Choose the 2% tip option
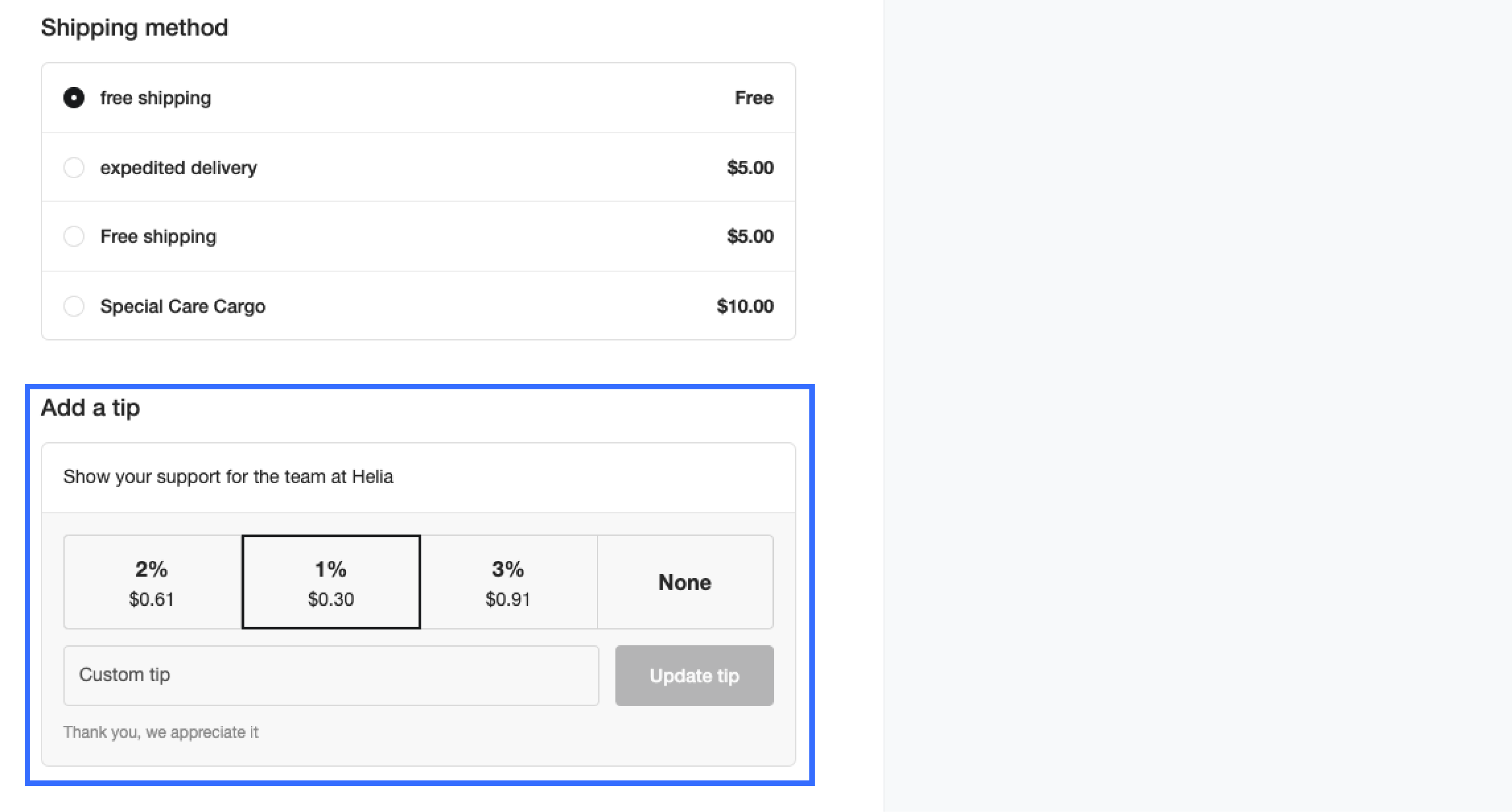The width and height of the screenshot is (1512, 812). (x=152, y=582)
